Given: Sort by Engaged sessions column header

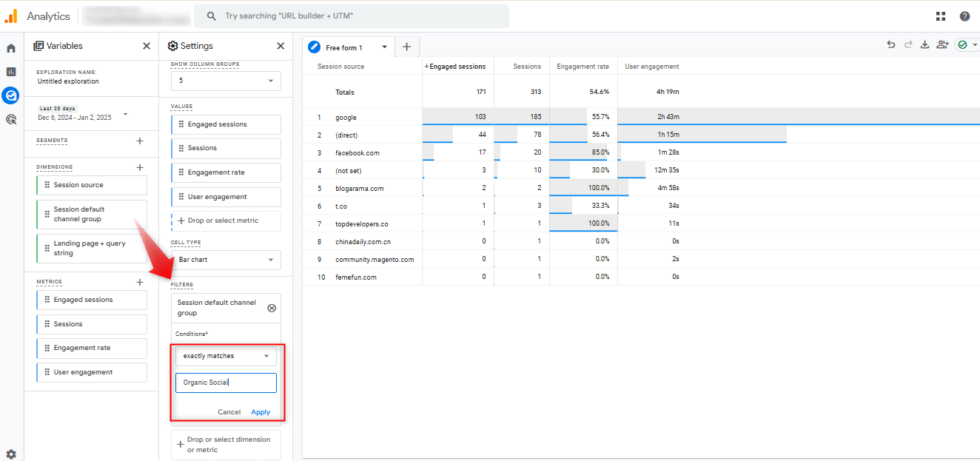Looking at the screenshot, I should 458,66.
